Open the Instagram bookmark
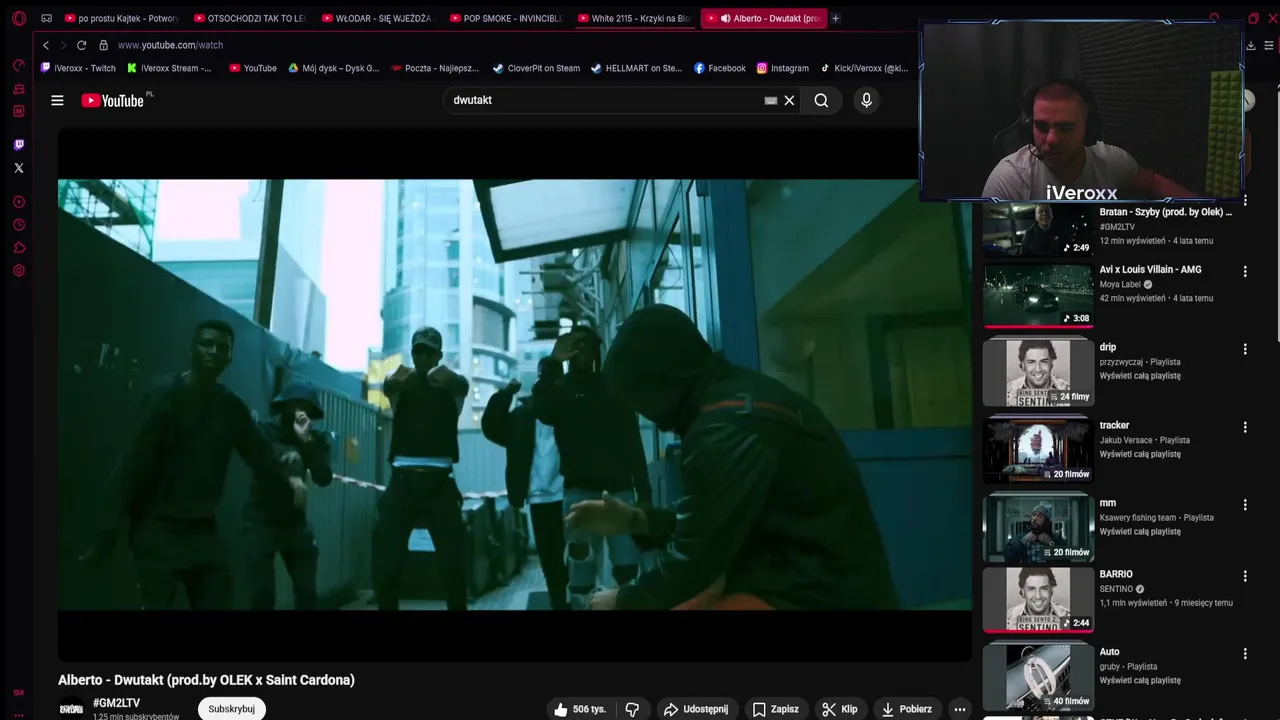 click(x=783, y=68)
